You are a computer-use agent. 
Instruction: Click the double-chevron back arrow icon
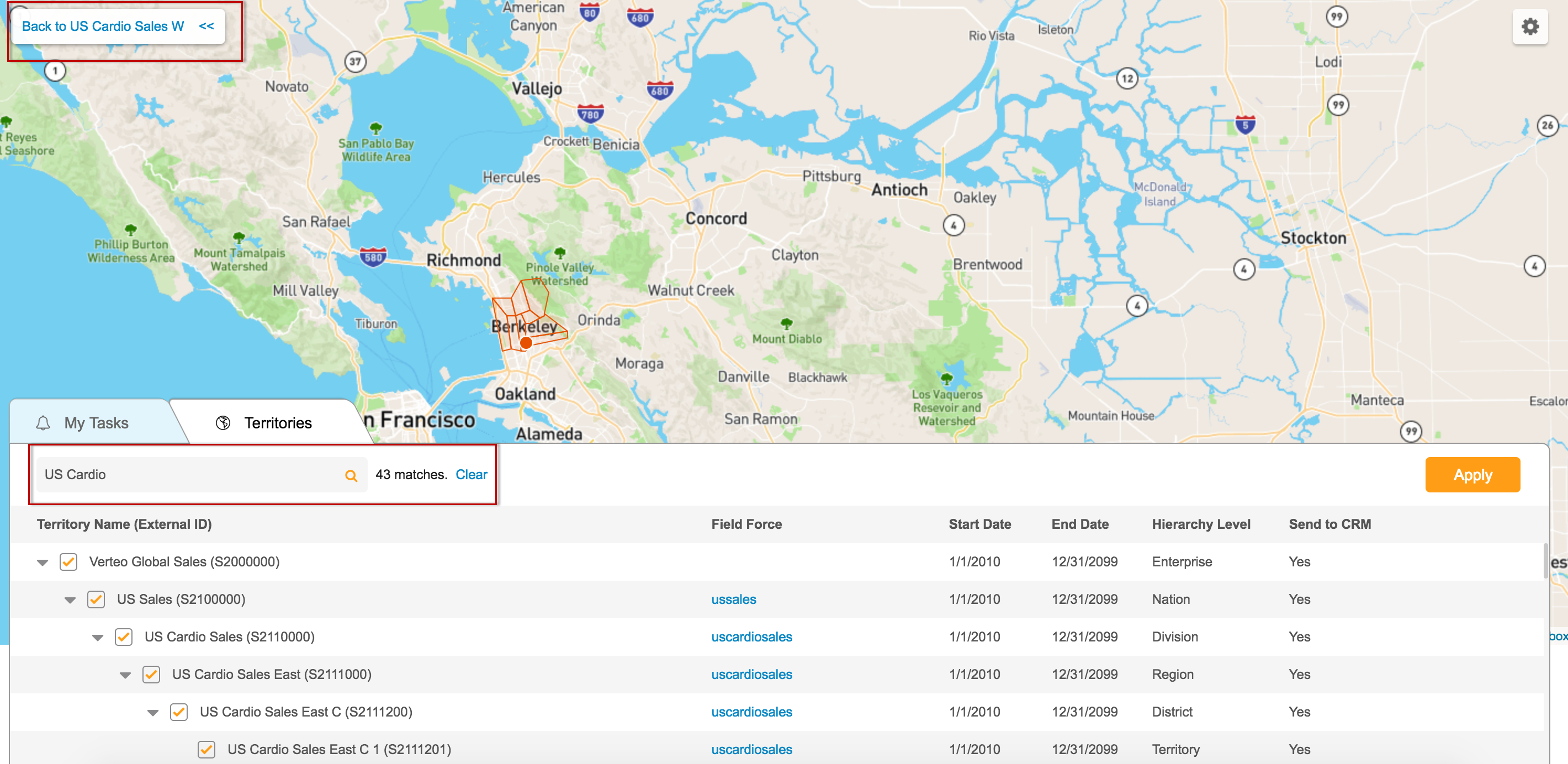point(206,26)
